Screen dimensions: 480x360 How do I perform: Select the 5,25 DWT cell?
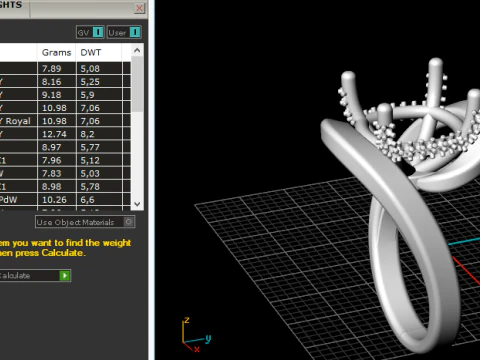pos(99,82)
